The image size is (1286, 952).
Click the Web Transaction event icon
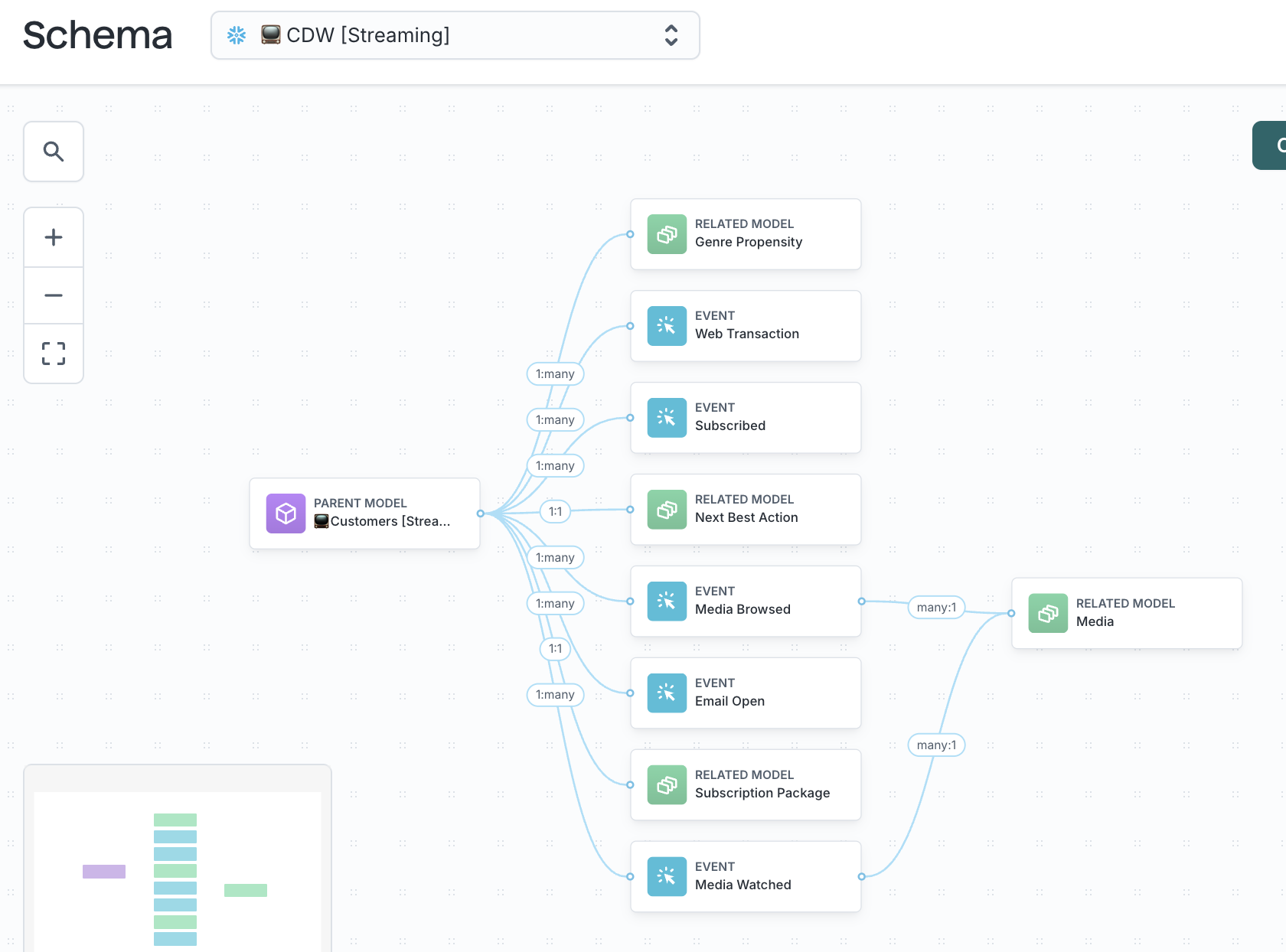[667, 326]
